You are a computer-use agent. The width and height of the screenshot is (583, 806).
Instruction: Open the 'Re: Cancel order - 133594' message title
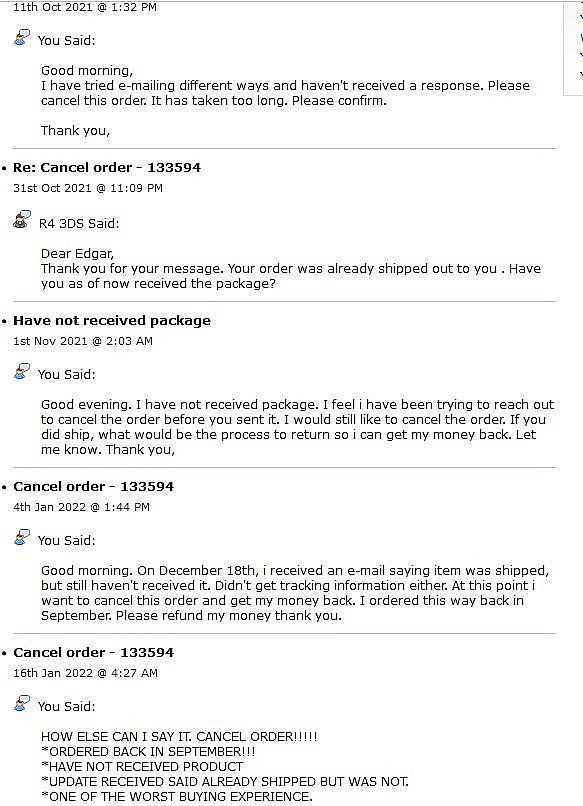tap(107, 168)
